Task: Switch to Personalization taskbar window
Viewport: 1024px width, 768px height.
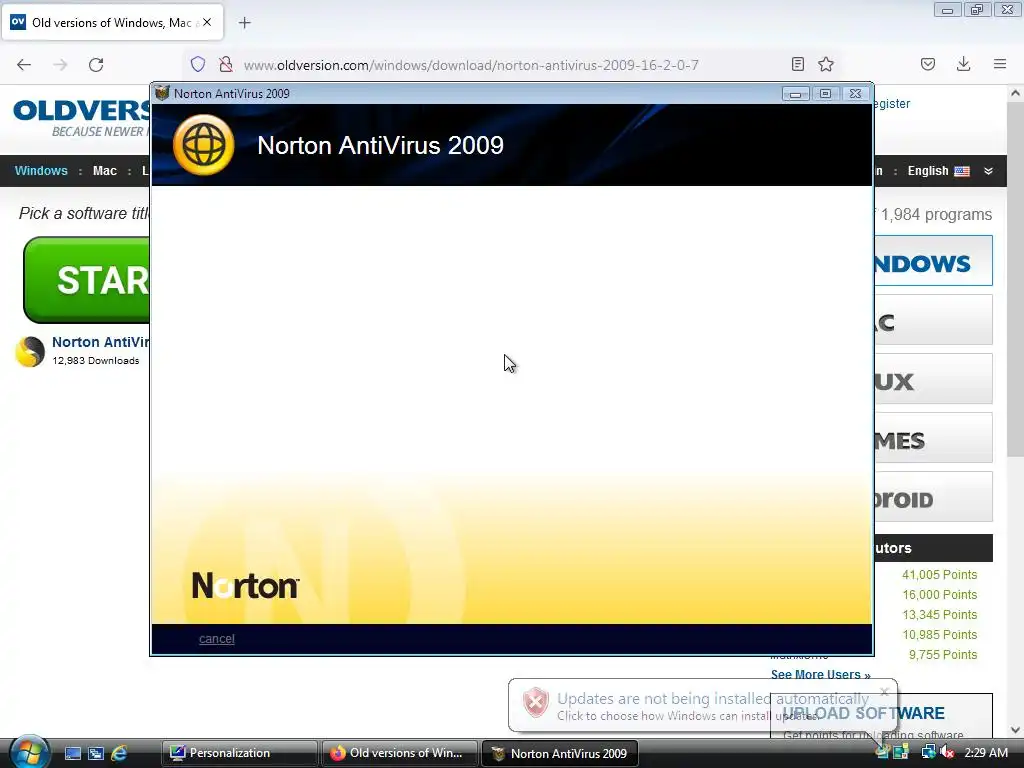Action: pos(239,753)
